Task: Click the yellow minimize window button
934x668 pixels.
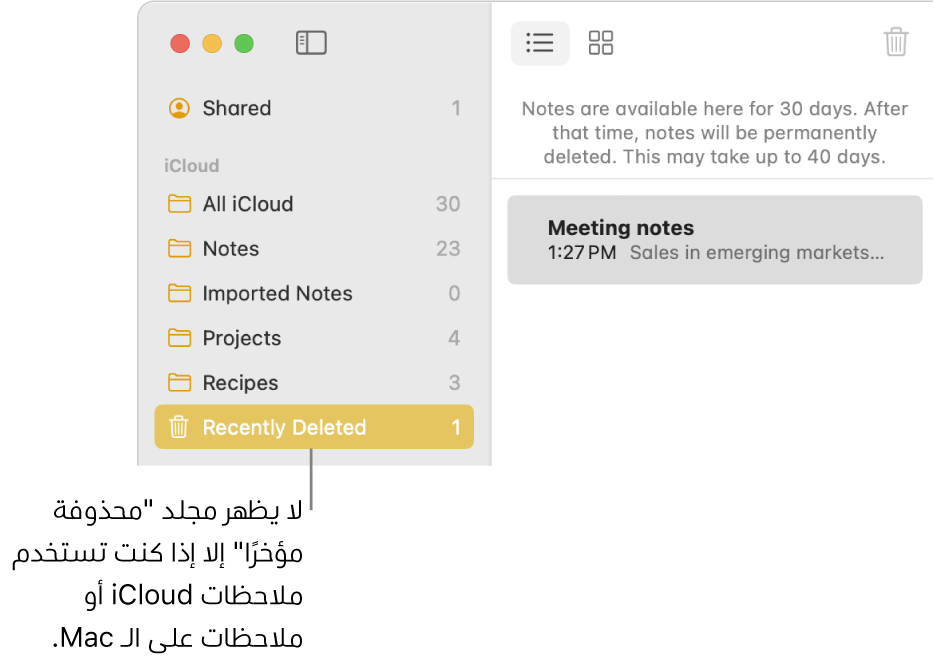Action: click(x=212, y=43)
